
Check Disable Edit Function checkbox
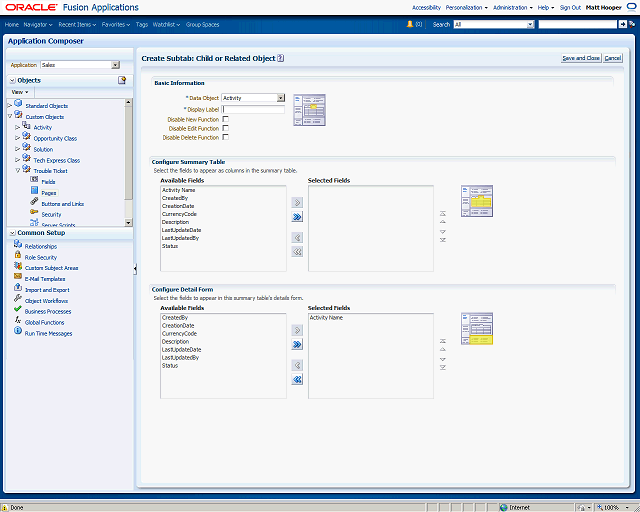coord(225,128)
